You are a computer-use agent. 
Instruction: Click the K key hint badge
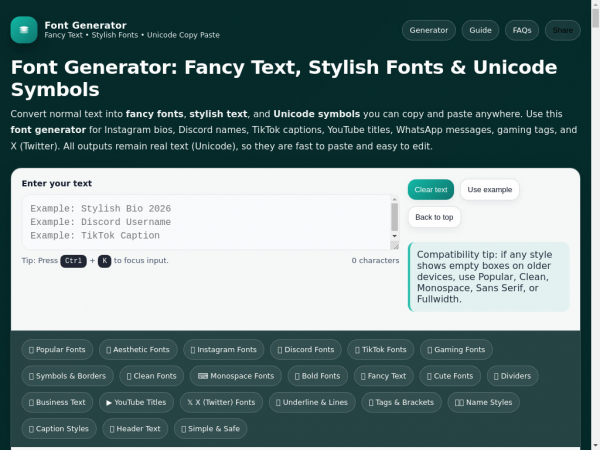tap(104, 261)
